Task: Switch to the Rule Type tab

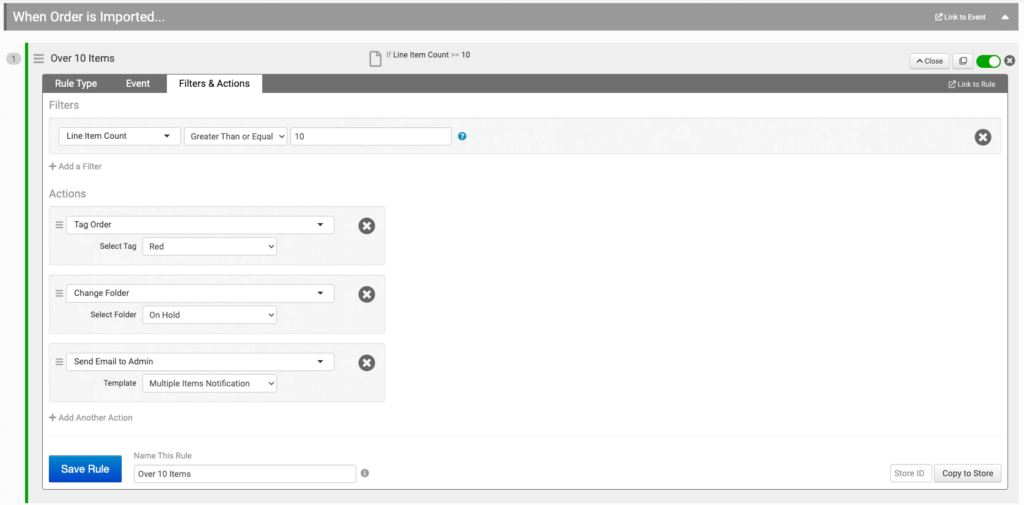Action: tap(76, 84)
